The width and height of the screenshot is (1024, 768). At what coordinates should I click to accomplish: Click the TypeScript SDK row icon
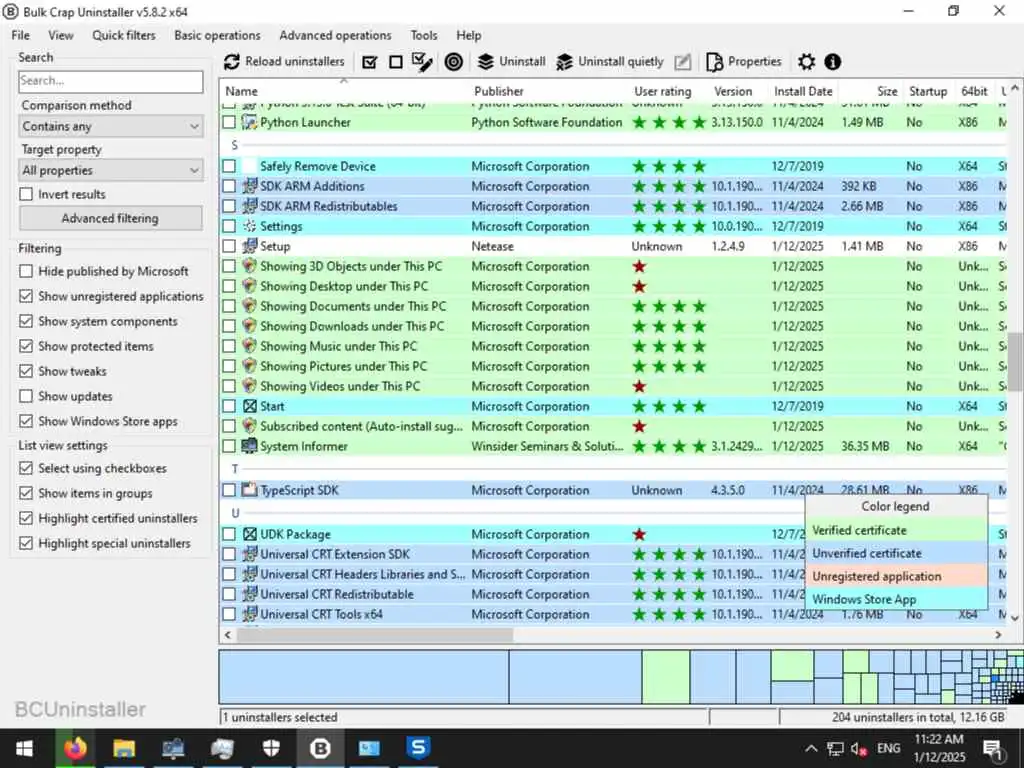[249, 490]
